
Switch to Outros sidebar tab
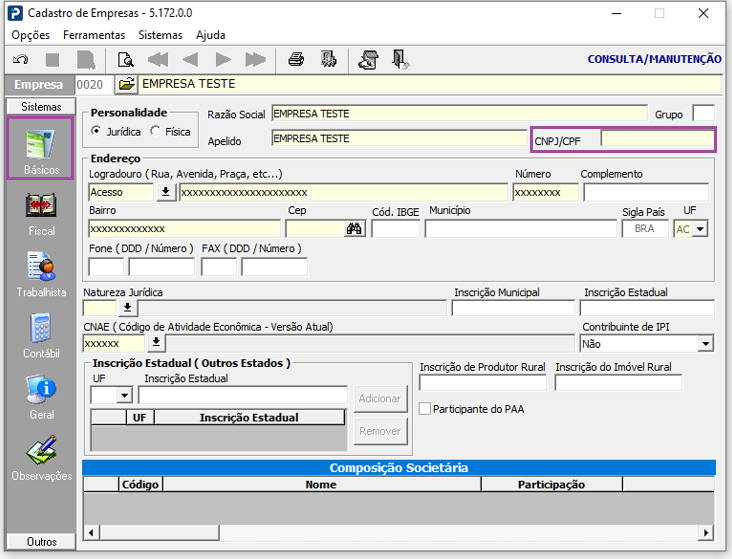41,541
